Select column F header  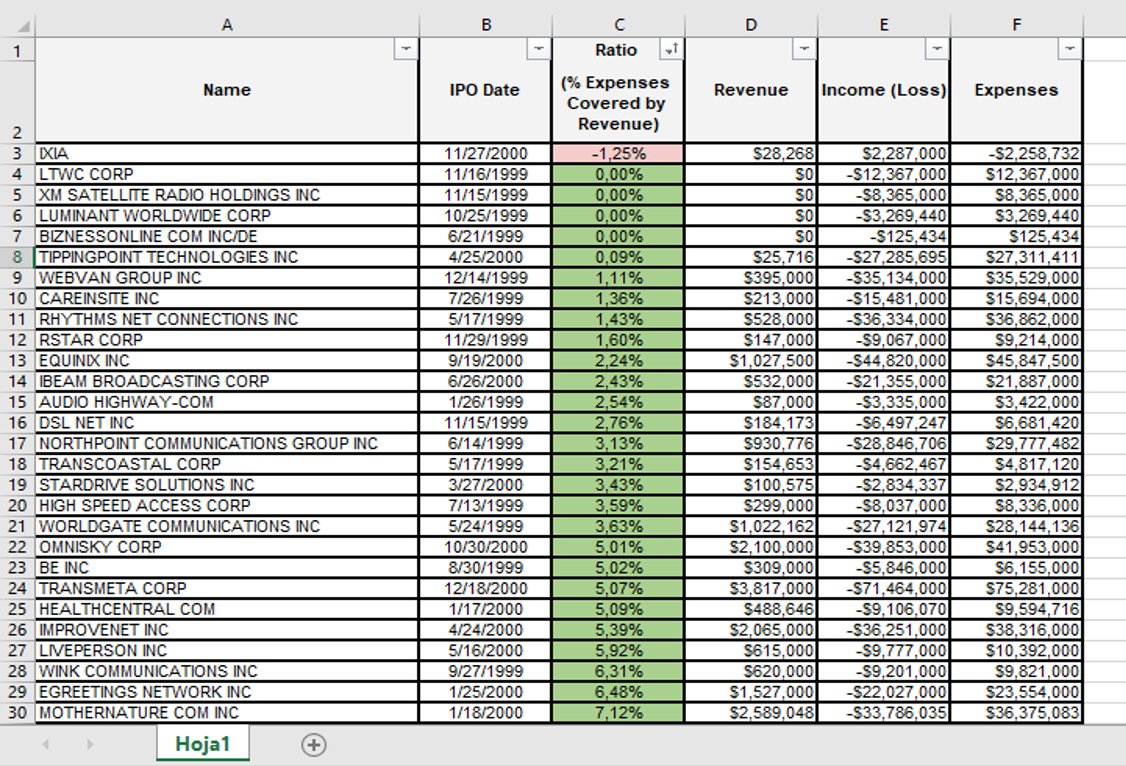1017,25
